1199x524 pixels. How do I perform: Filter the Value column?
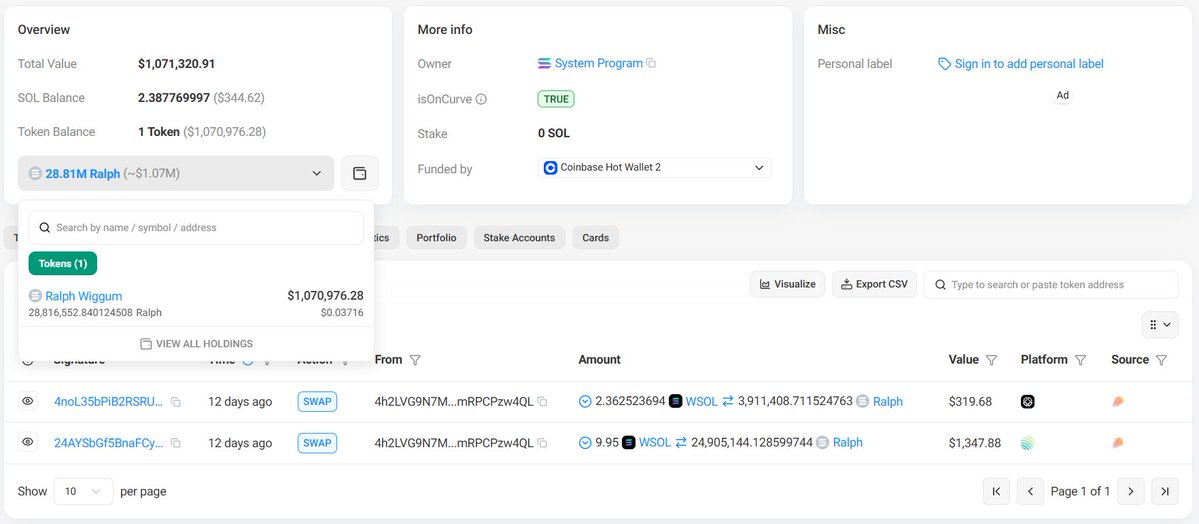click(991, 360)
